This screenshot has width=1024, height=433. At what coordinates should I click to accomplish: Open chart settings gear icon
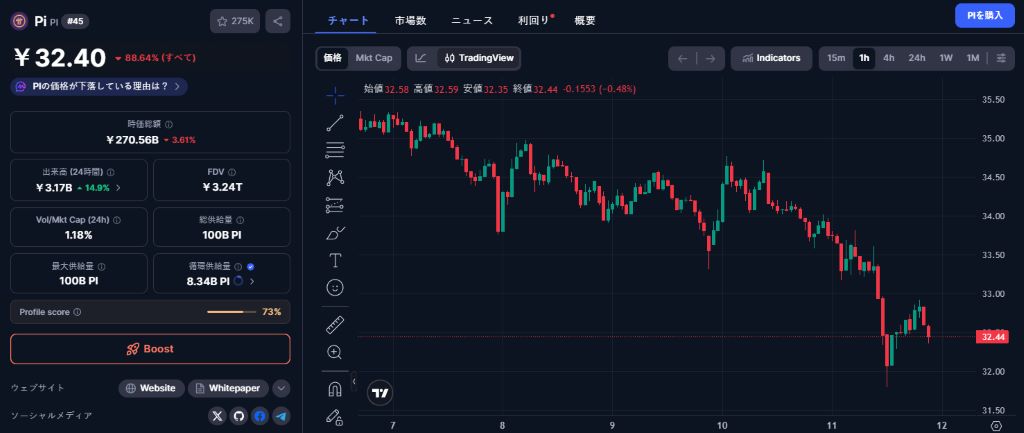tap(997, 426)
